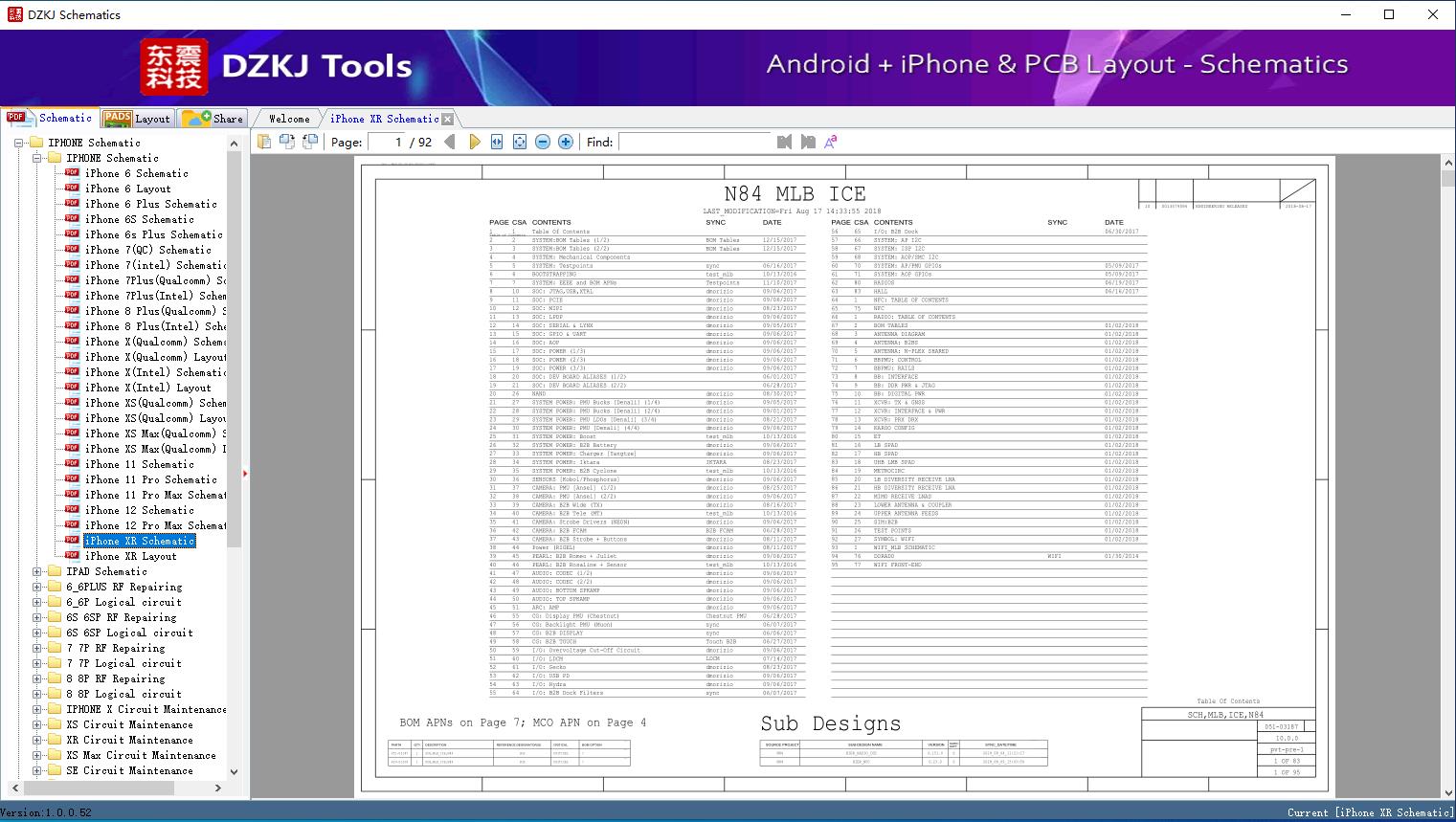Maximize the DZKJ Schematics window

pos(1389,14)
